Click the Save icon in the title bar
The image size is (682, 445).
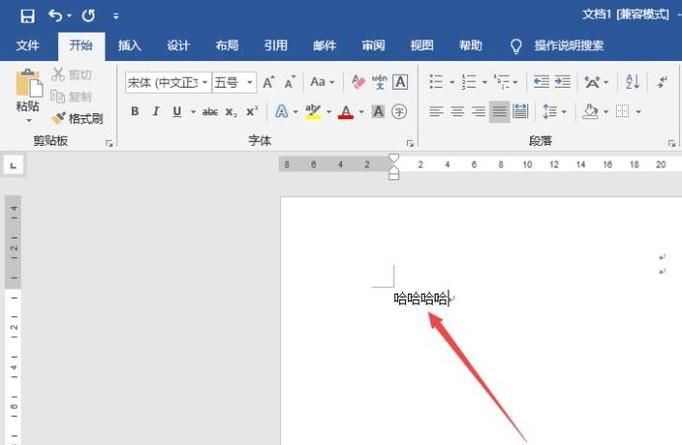point(27,16)
